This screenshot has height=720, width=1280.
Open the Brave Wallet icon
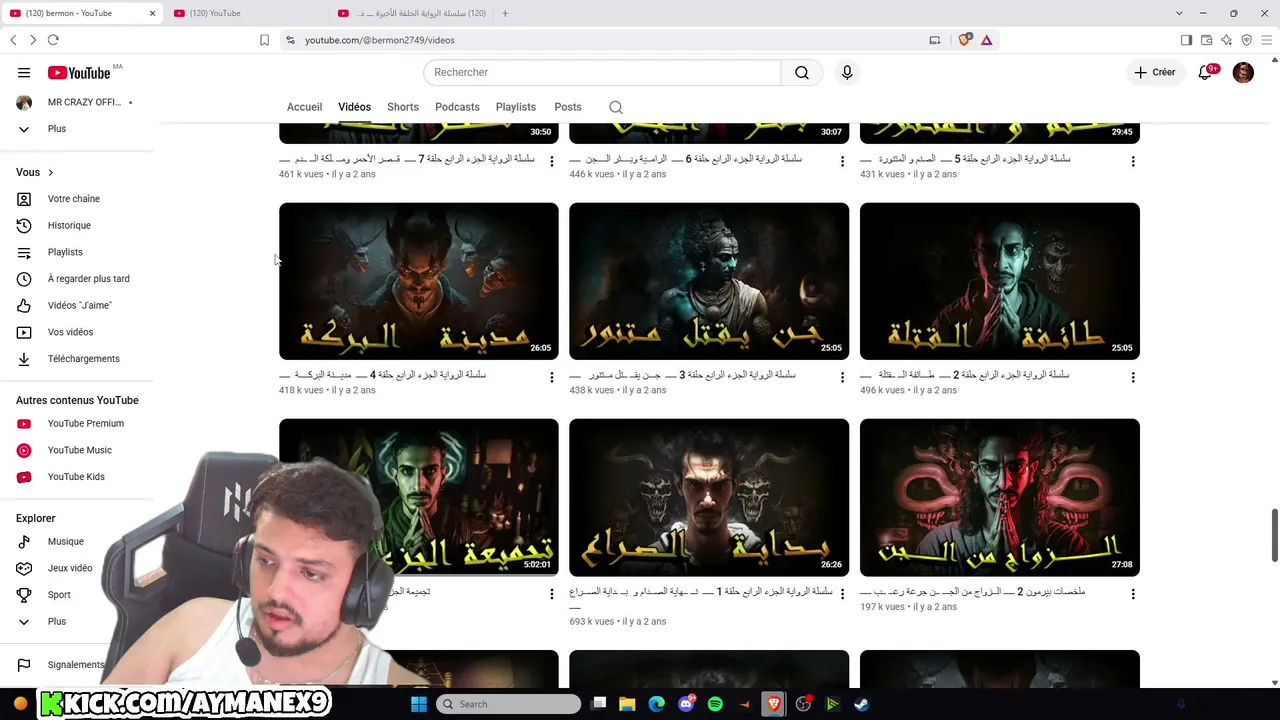point(1206,40)
